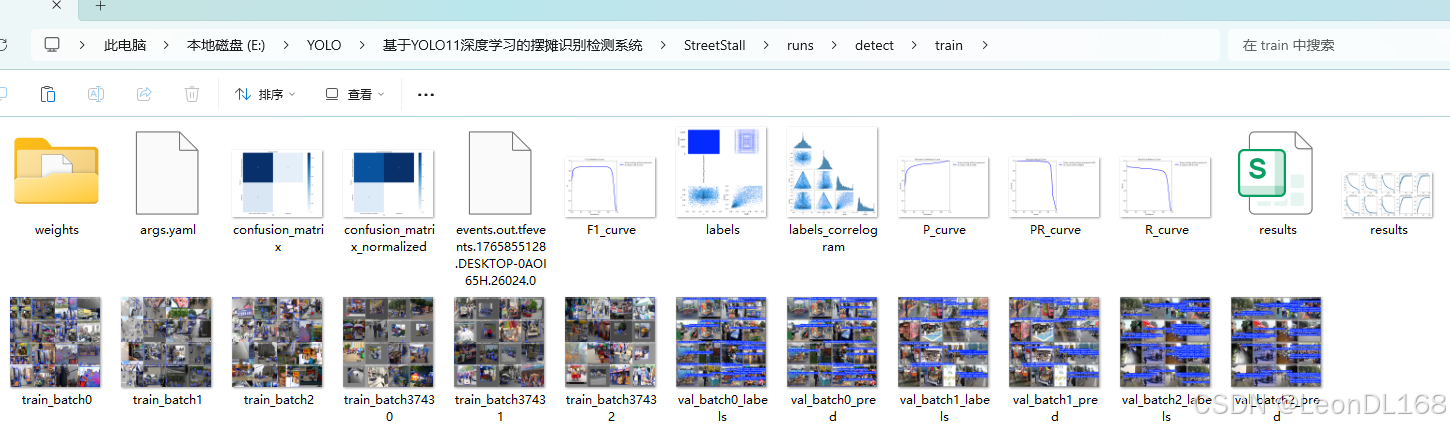This screenshot has width=1450, height=430.
Task: Click the Rename toolbar icon
Action: coord(96,94)
